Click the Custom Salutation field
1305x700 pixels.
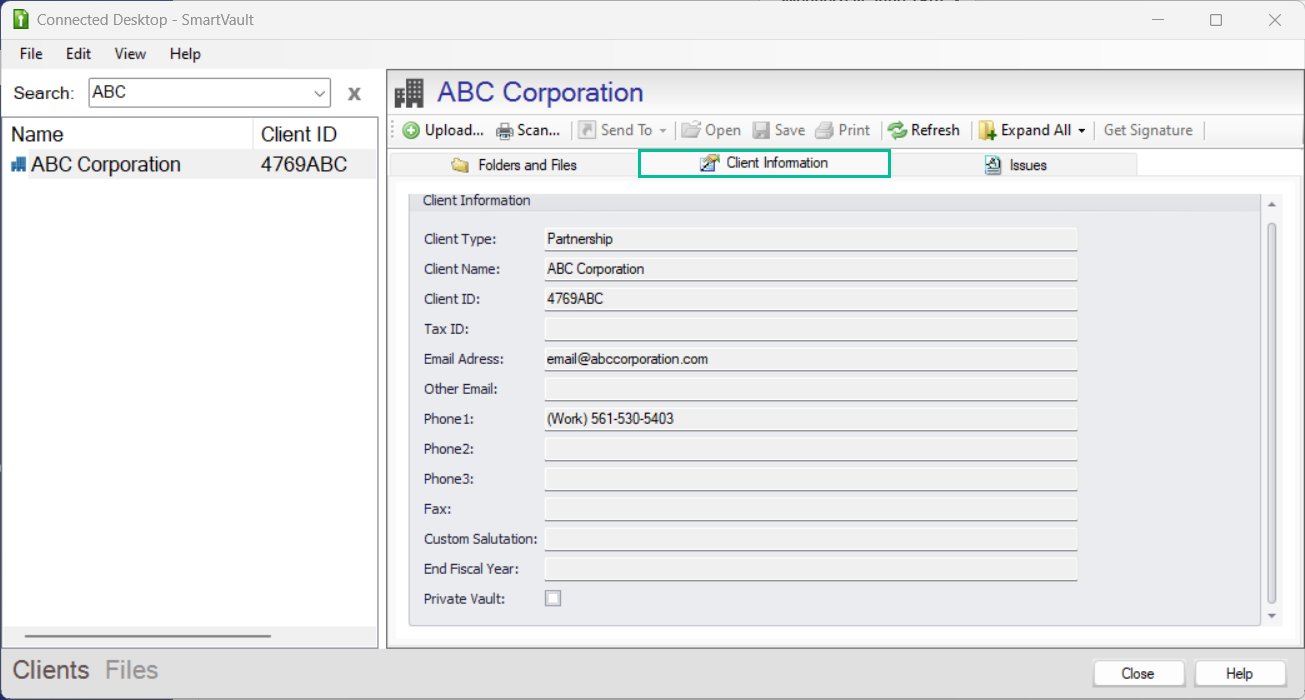point(811,539)
